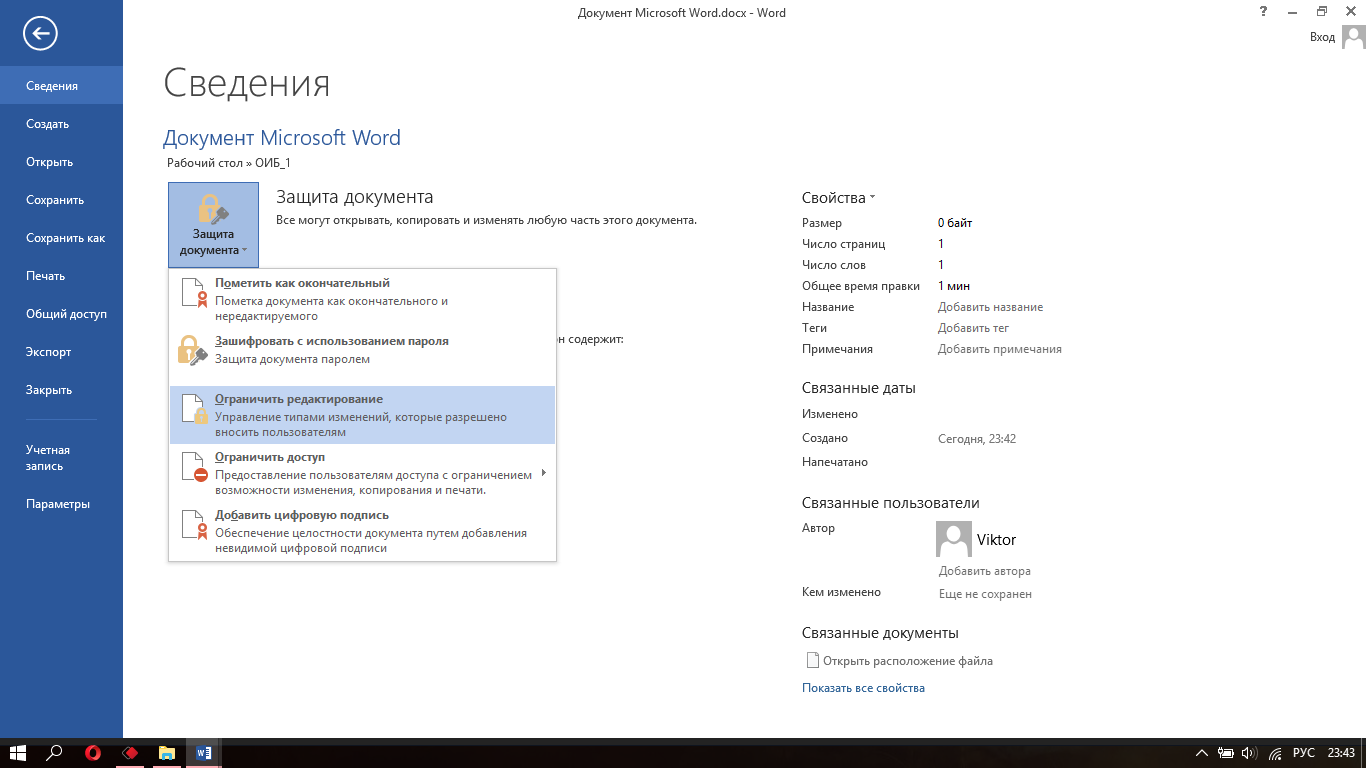This screenshot has width=1366, height=768.
Task: Click the Размер 0 байт value
Action: [955, 223]
